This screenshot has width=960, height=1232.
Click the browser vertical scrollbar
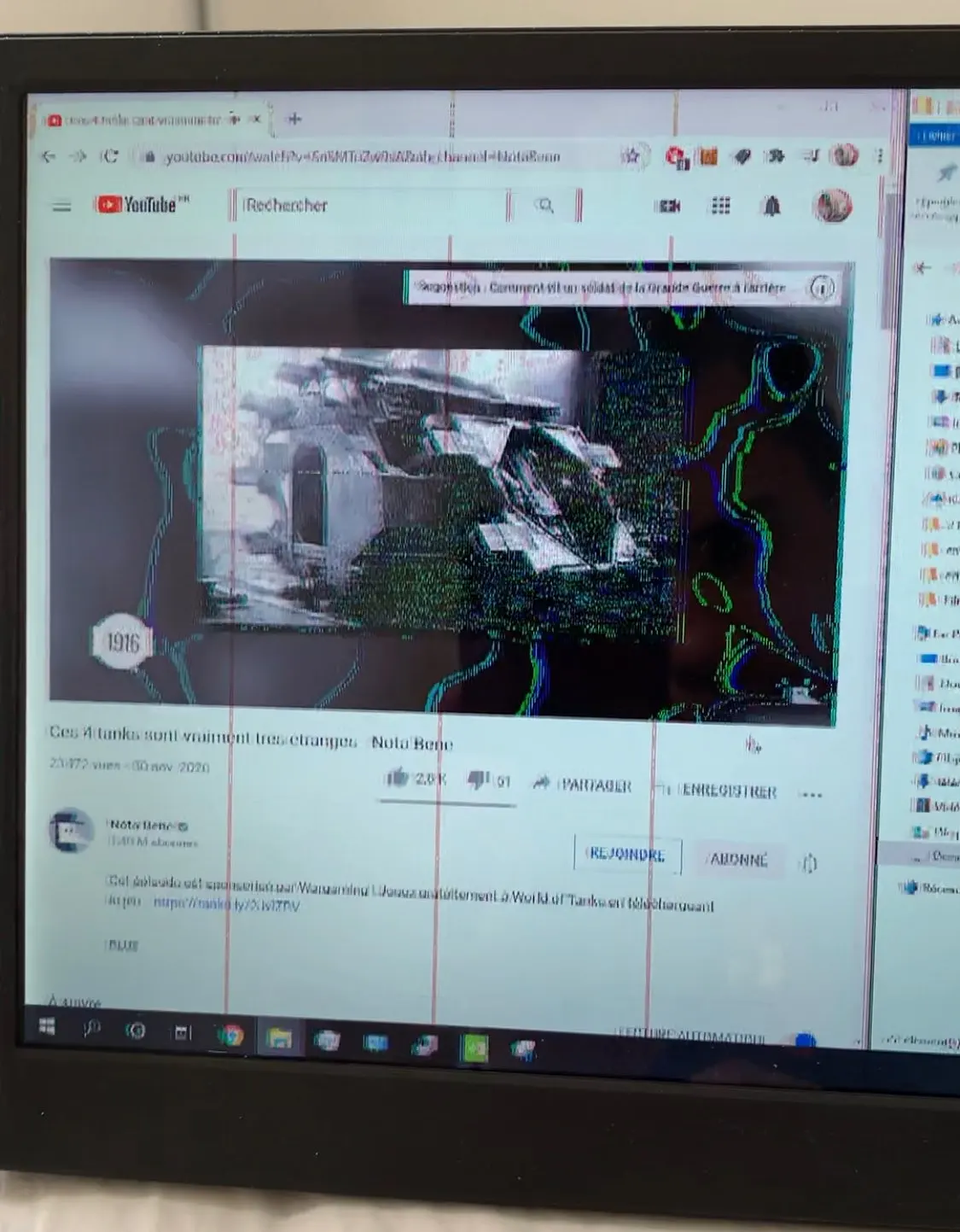887,261
